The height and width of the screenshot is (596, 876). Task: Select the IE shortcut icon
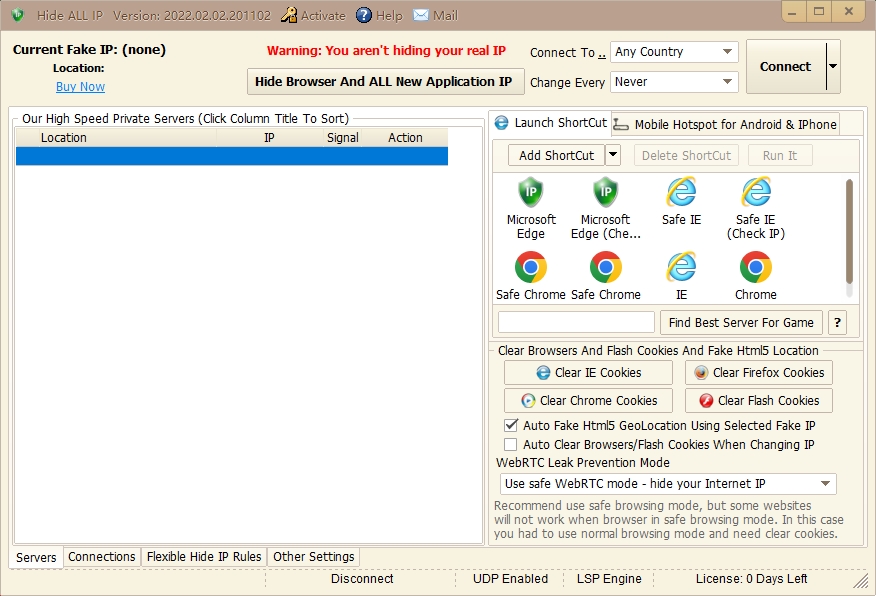[681, 269]
